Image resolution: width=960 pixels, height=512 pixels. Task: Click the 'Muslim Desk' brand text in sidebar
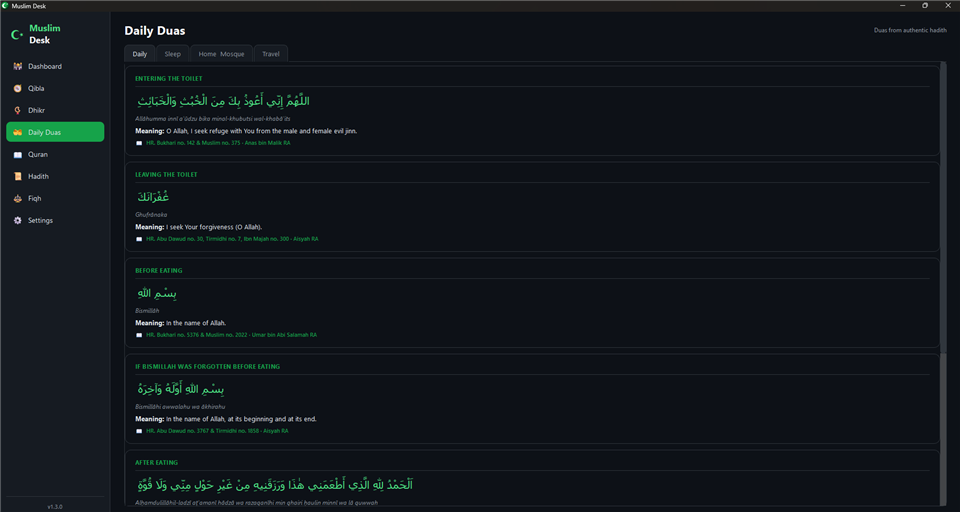45,34
